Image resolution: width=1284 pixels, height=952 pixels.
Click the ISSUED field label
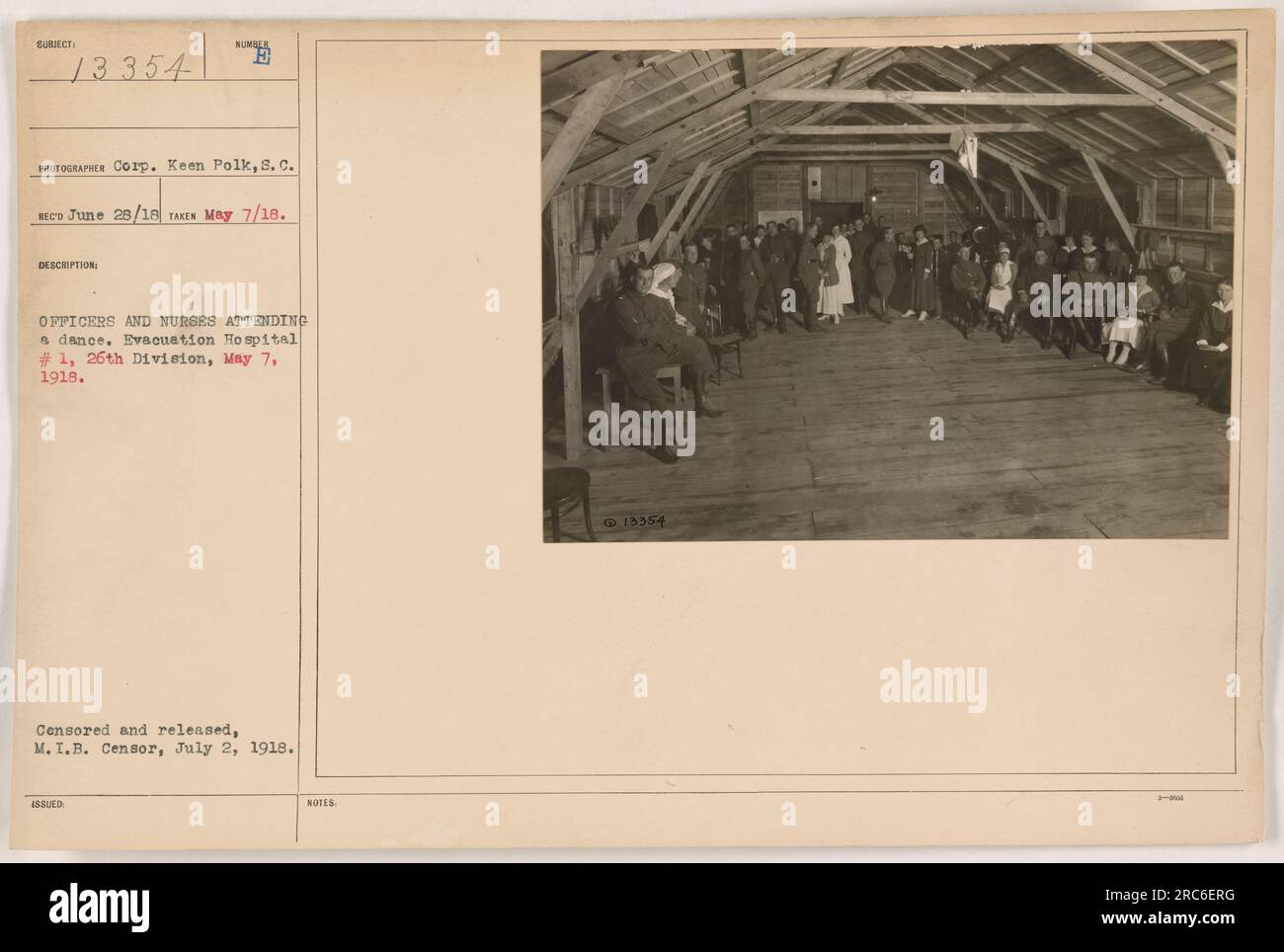coord(47,805)
